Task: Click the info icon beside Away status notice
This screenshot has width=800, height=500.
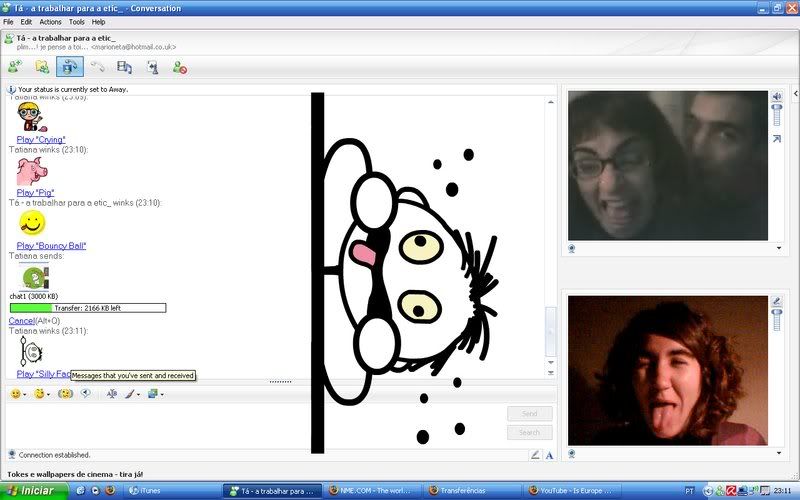Action: pyautogui.click(x=11, y=89)
